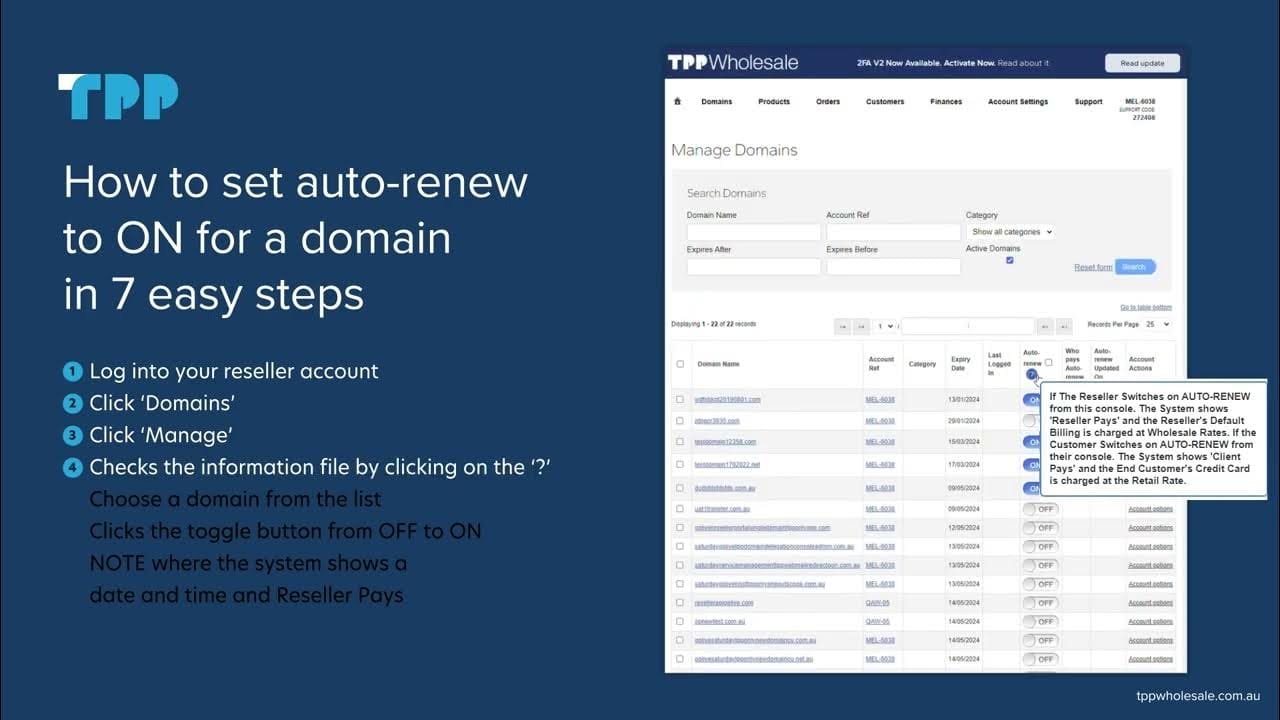
Task: Click MEL-6038 link in testdomain12358.com row
Action: tap(880, 442)
